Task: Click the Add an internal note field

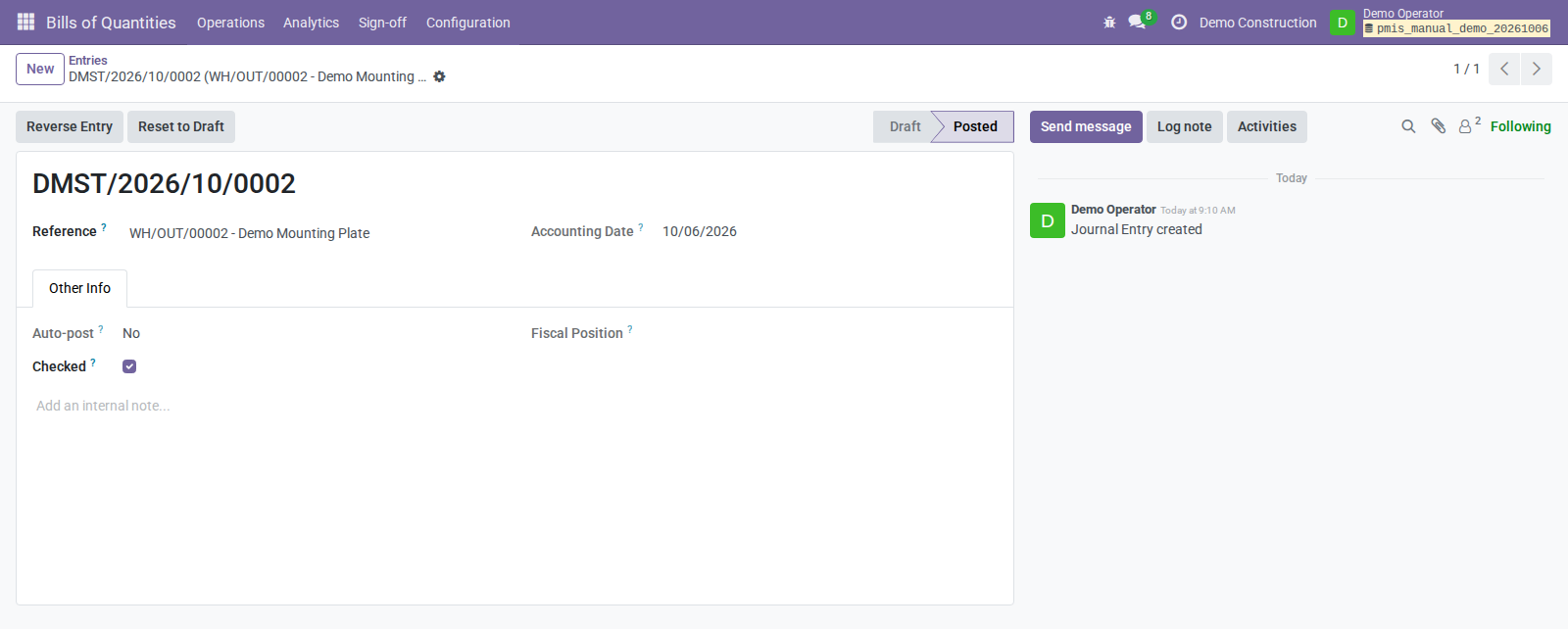Action: (x=514, y=406)
